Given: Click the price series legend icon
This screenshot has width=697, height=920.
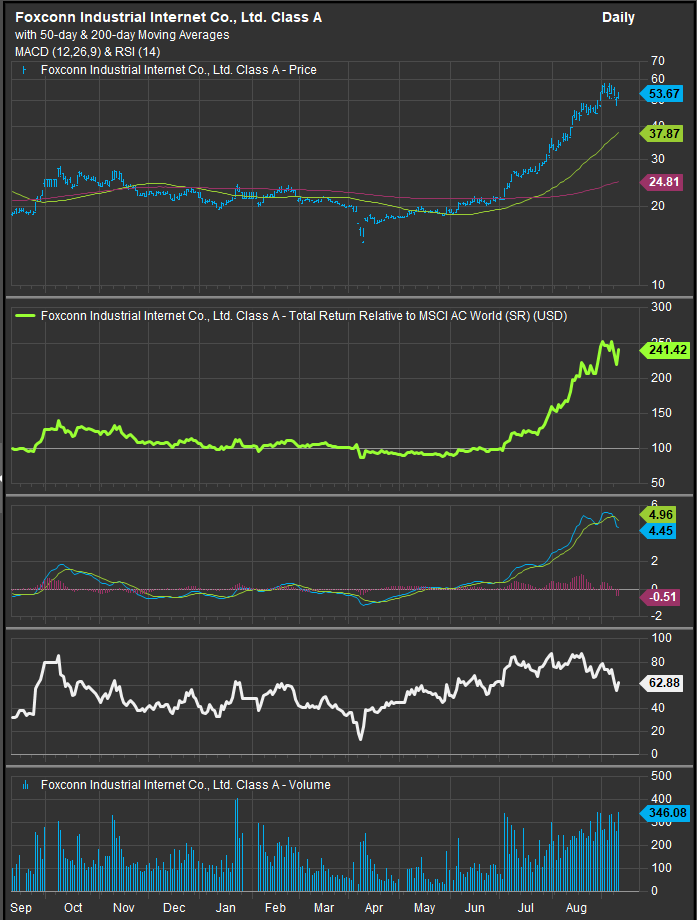Looking at the screenshot, I should click(x=25, y=70).
